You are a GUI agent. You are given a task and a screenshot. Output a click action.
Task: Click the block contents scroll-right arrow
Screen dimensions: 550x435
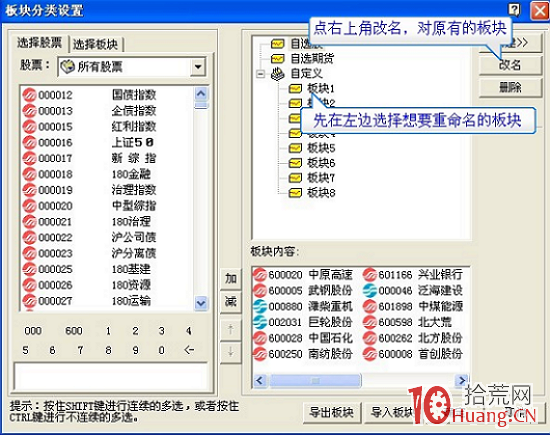(462, 380)
